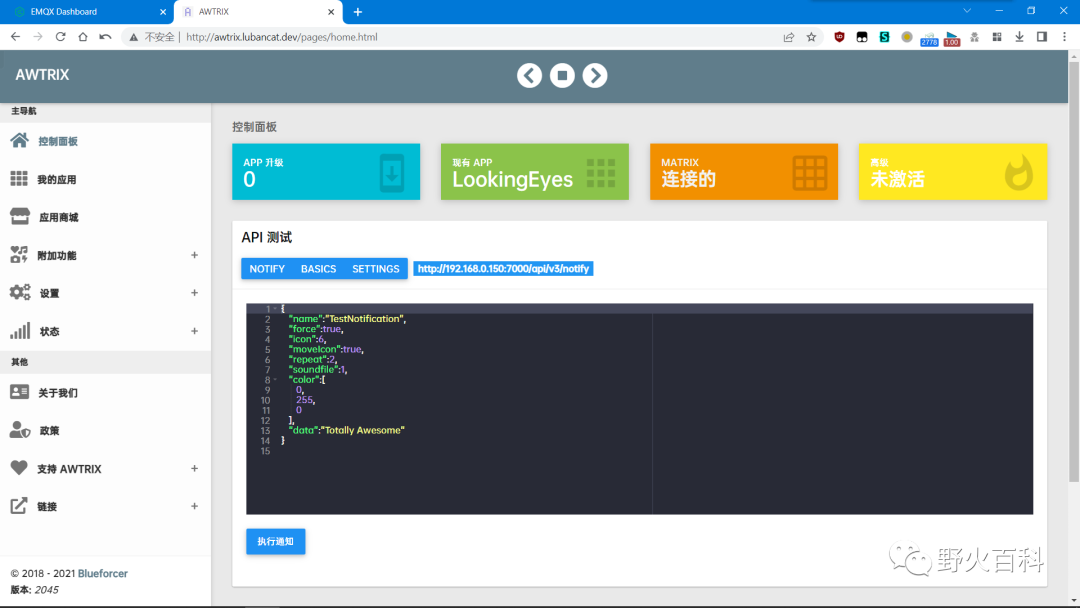Click the "data":"Totally Awesome" line

pyautogui.click(x=346, y=430)
